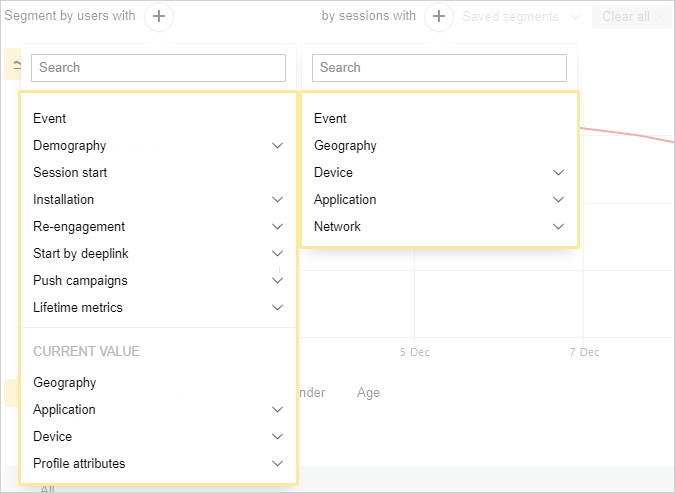Screen dimensions: 675x493
Task: Expand Push campaigns chevron
Action: (277, 281)
